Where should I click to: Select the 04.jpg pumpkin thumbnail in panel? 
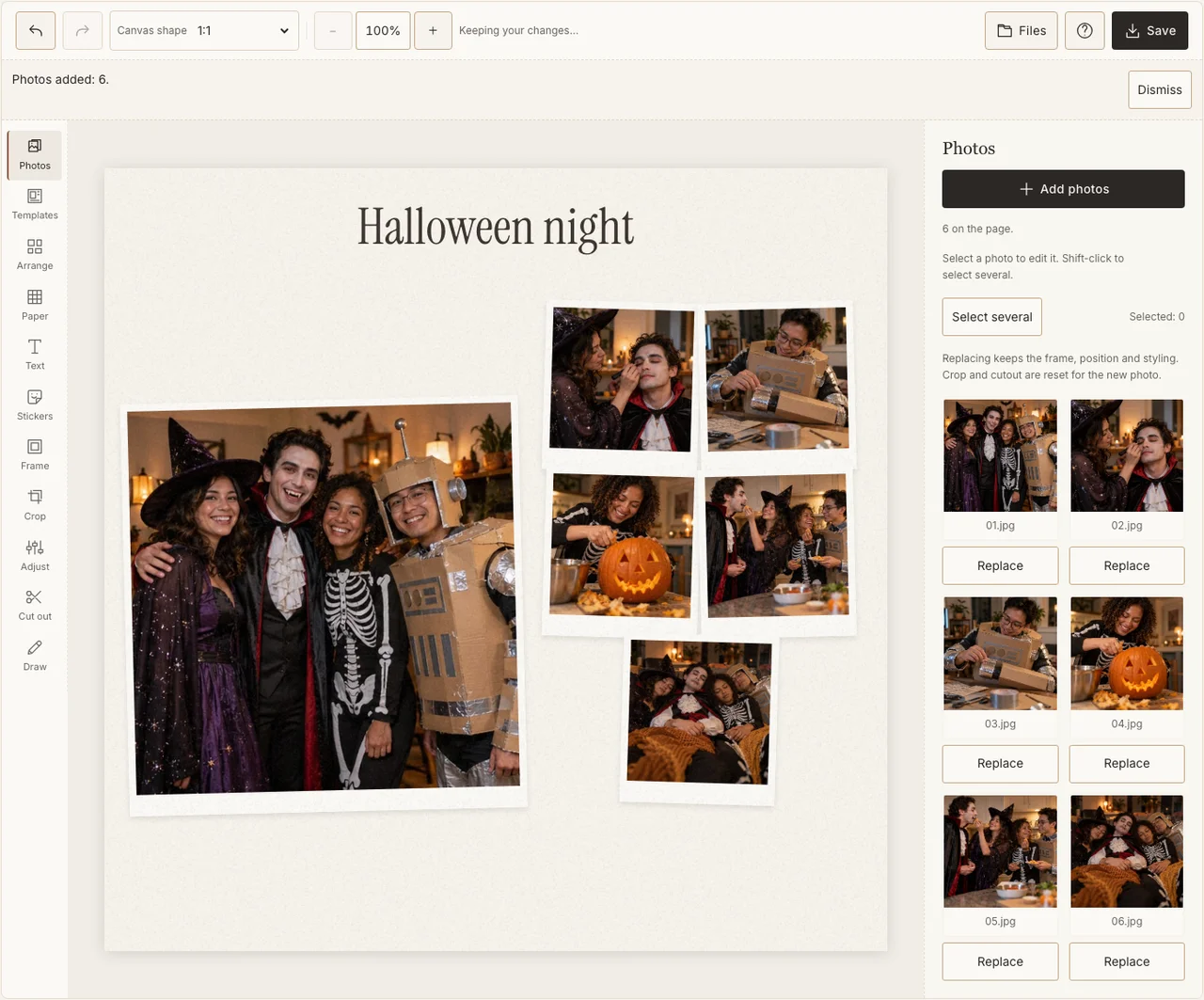[x=1127, y=654]
